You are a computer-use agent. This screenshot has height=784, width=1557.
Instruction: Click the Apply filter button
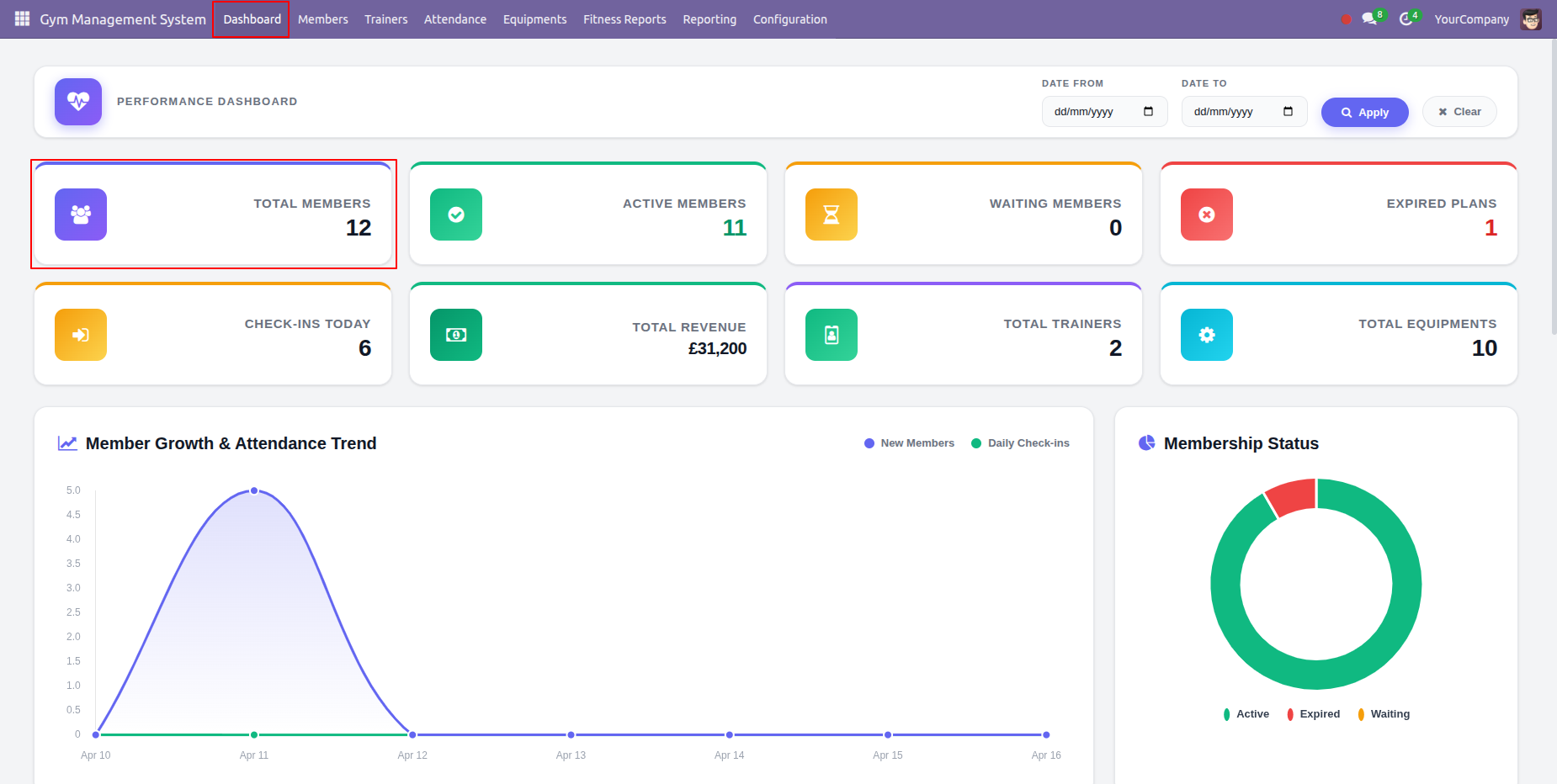pos(1364,112)
